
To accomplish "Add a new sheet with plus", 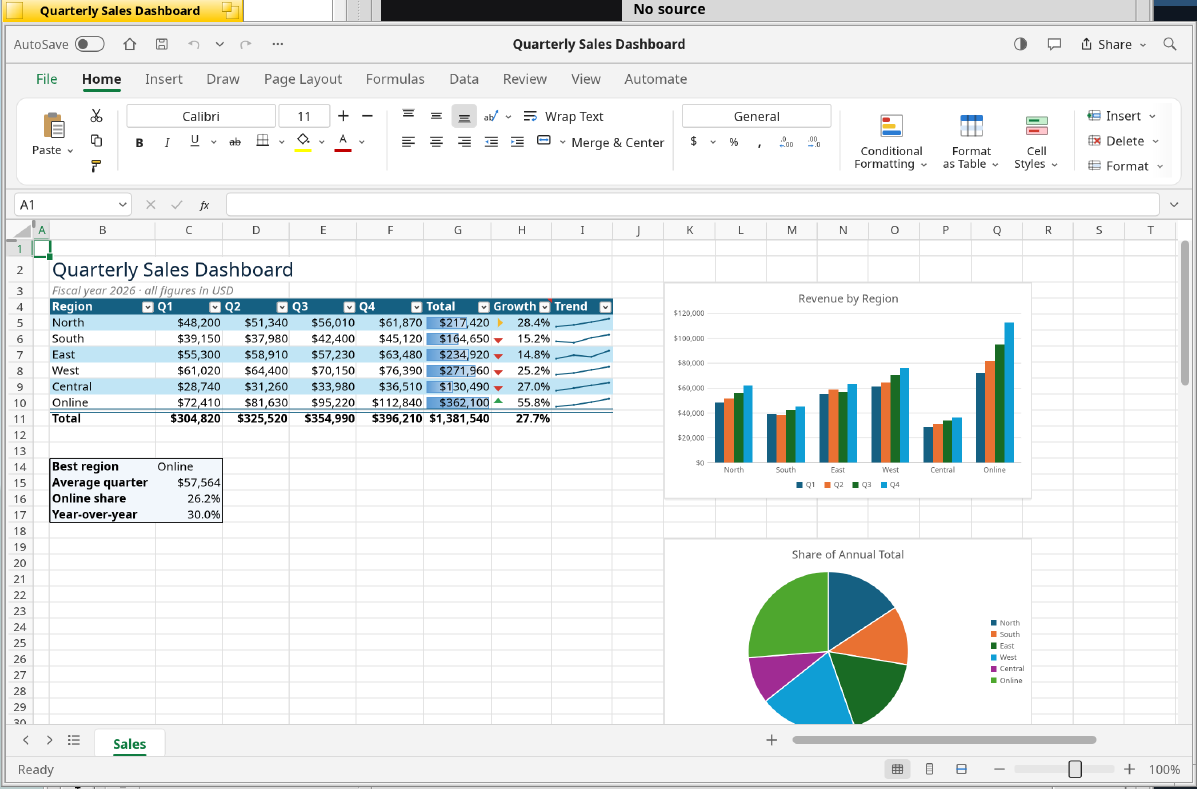I will (x=771, y=739).
